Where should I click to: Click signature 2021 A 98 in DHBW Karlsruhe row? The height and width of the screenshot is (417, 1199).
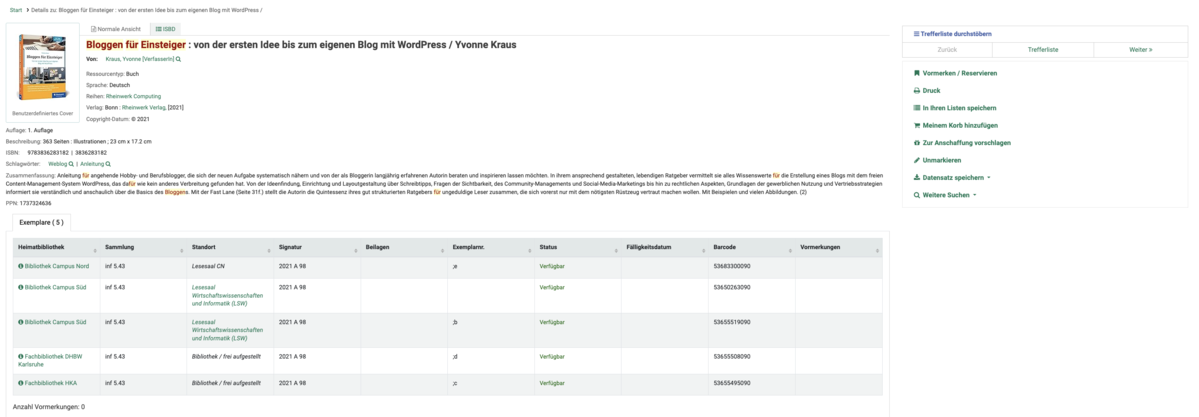pos(292,357)
